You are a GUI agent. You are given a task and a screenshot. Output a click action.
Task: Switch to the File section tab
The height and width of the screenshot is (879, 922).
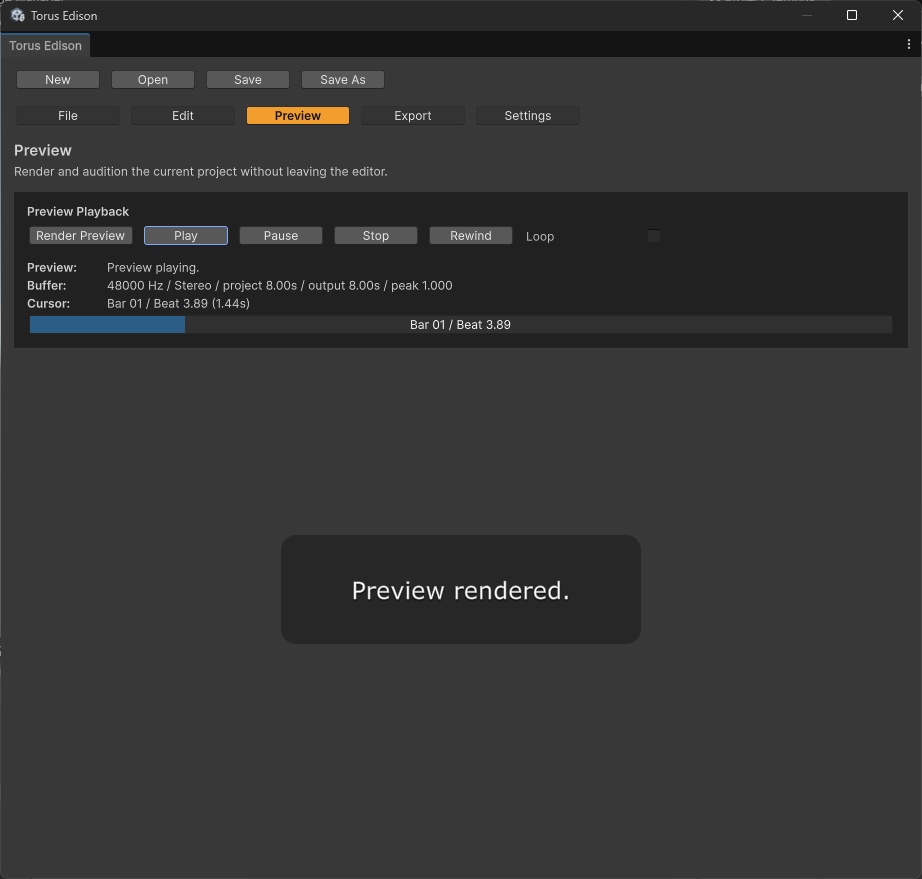[68, 115]
